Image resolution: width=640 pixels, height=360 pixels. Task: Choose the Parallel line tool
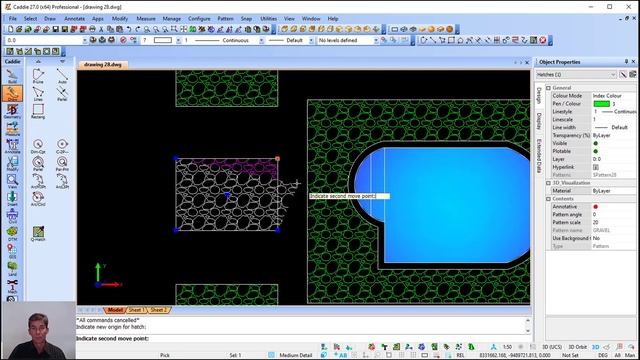pos(62,94)
